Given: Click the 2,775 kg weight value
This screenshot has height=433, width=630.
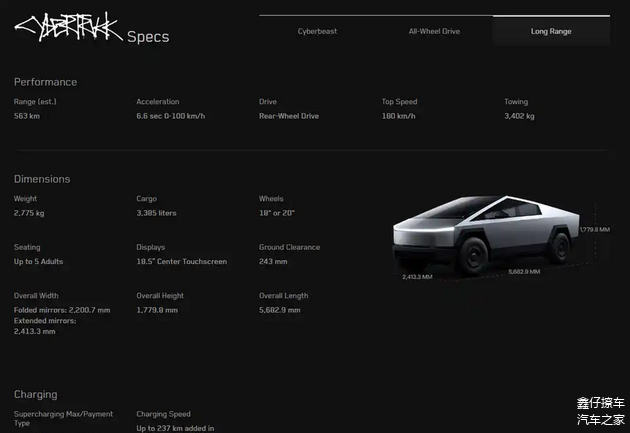Looking at the screenshot, I should tap(28, 213).
